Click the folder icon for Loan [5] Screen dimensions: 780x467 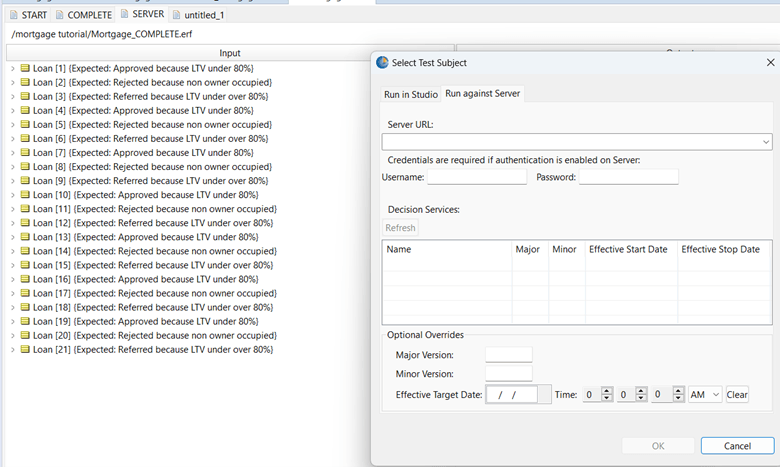tap(25, 124)
